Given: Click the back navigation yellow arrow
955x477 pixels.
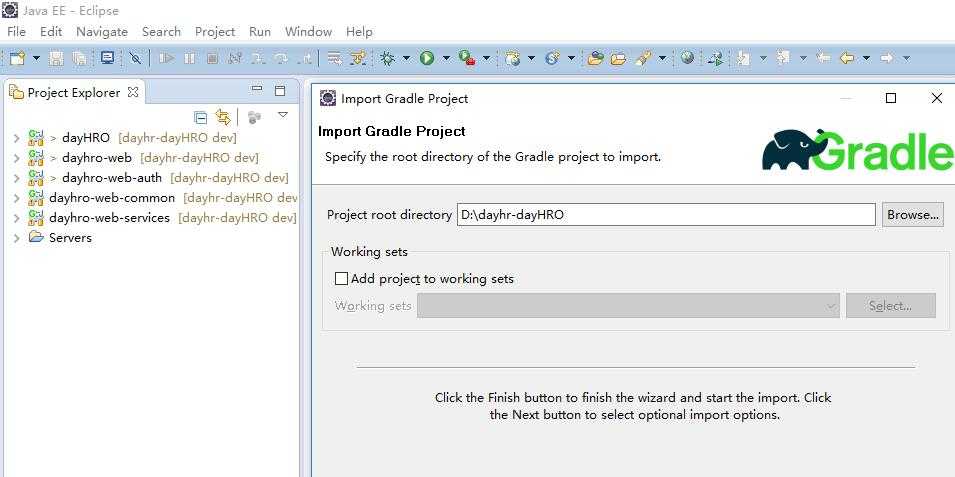Looking at the screenshot, I should click(x=847, y=59).
